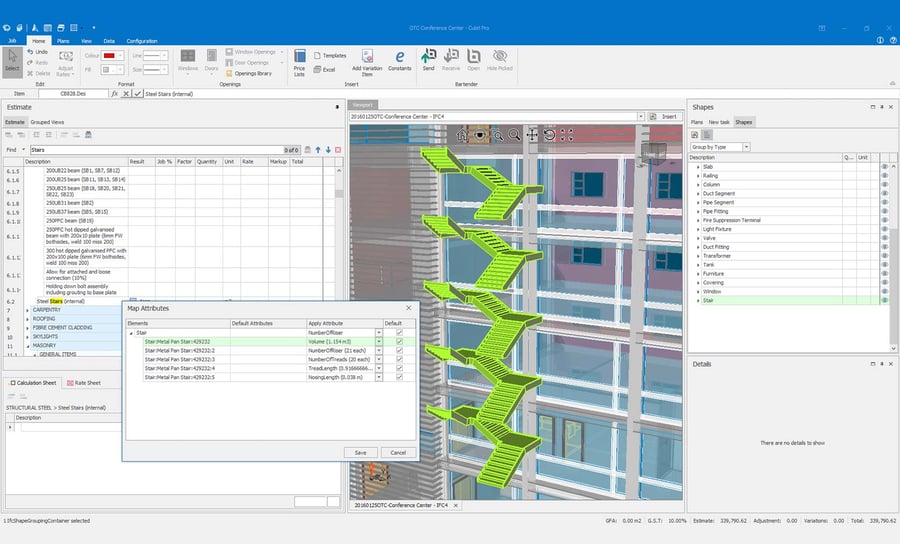Click the Excel insert button
This screenshot has height=544, width=900.
coord(324,69)
